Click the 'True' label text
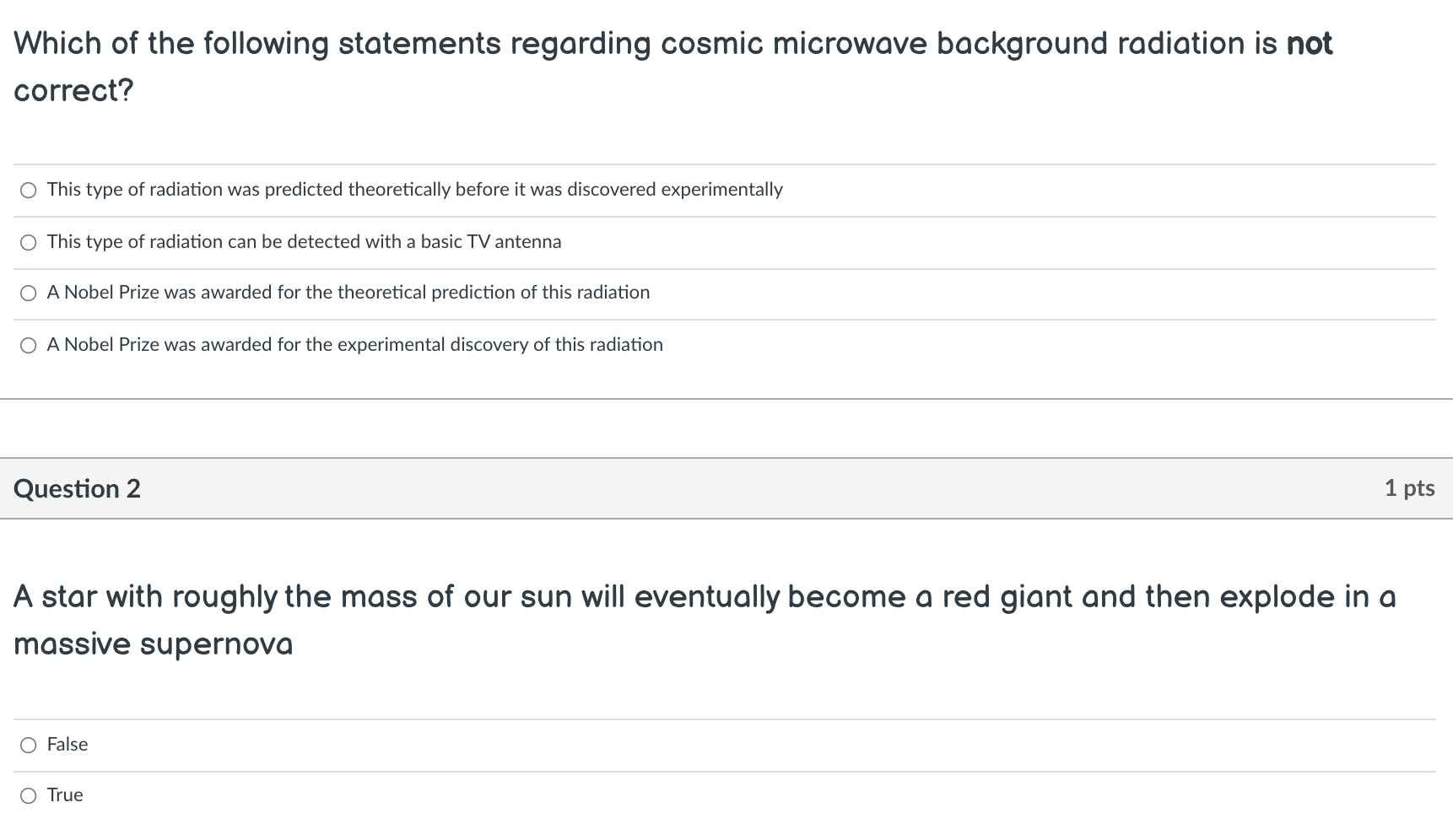The image size is (1453, 840). (65, 795)
